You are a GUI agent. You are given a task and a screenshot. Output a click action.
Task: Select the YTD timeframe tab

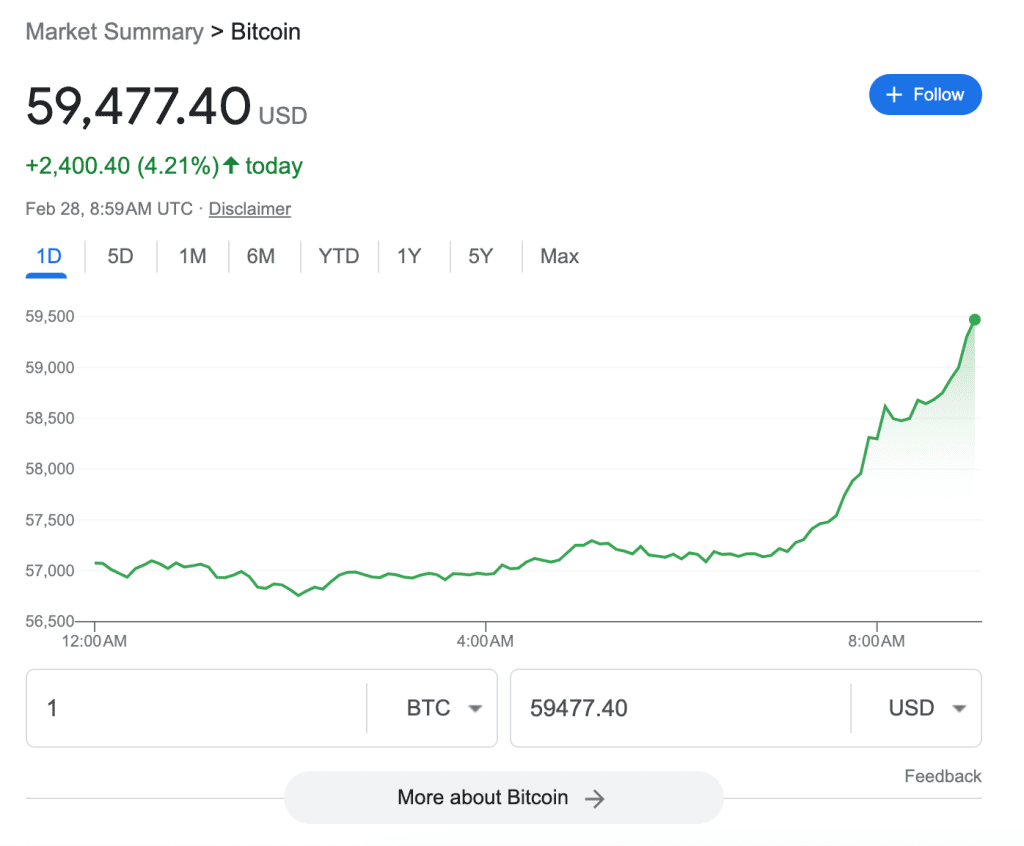tap(339, 256)
